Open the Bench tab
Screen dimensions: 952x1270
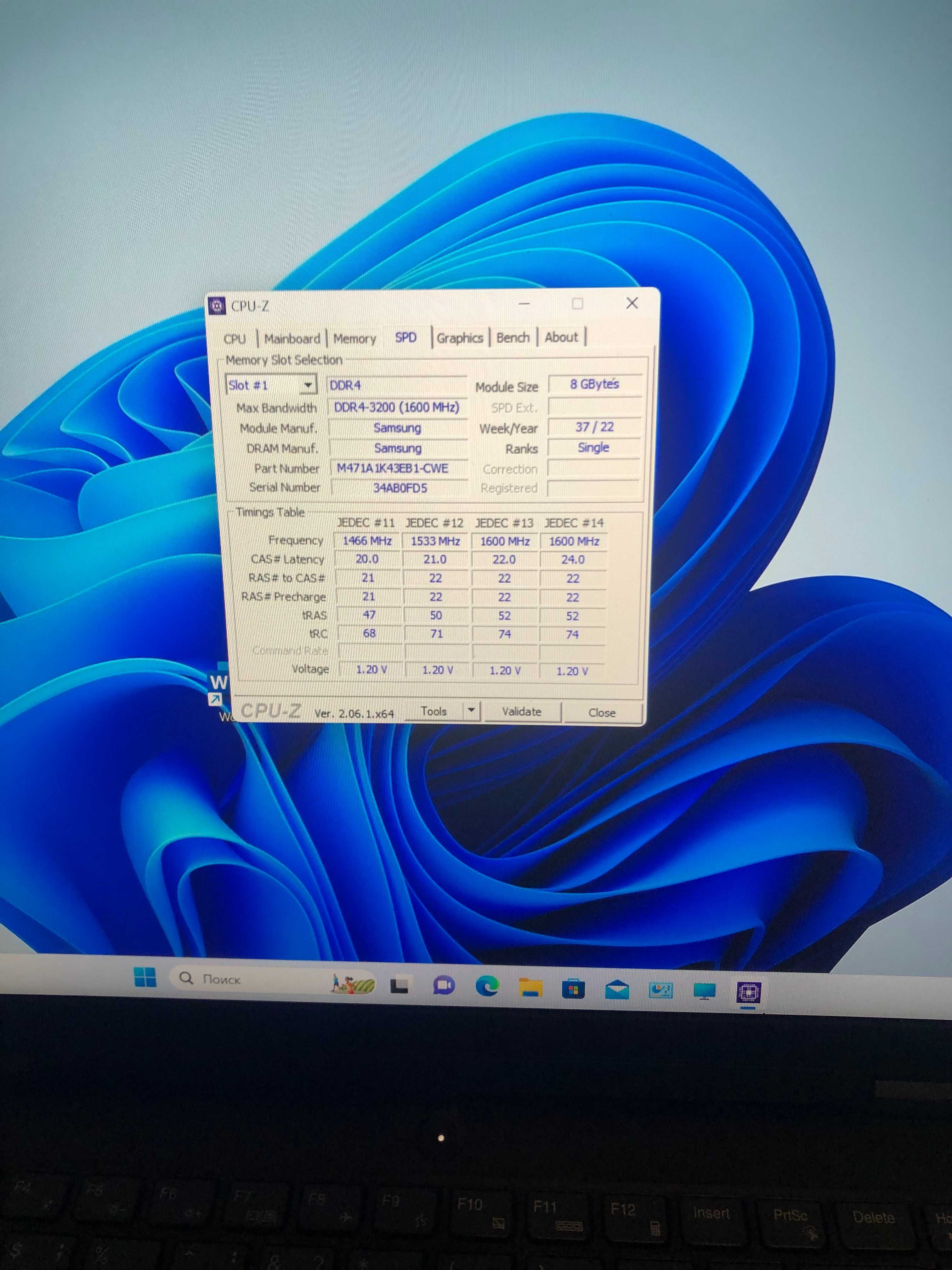(513, 338)
